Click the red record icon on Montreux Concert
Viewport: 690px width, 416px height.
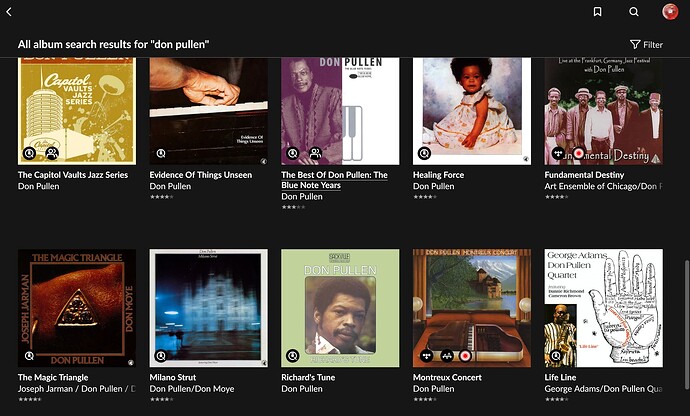tap(465, 355)
